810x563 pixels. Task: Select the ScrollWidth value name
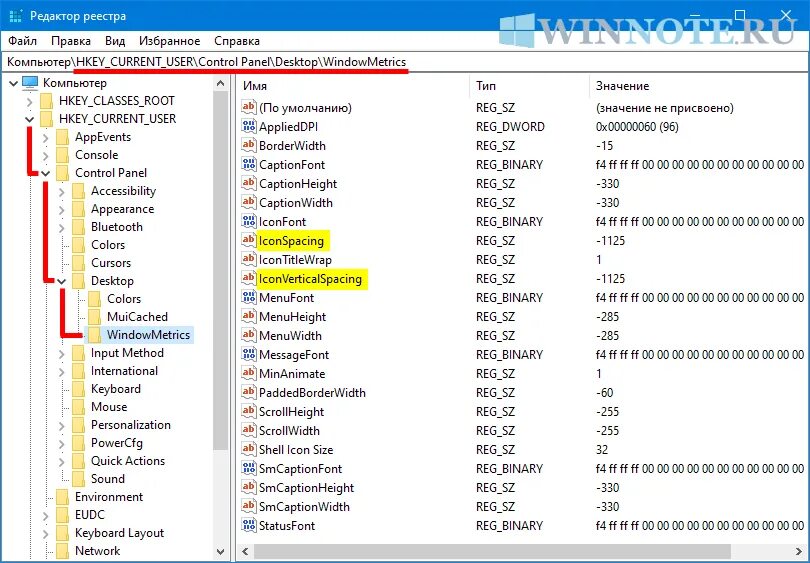289,431
